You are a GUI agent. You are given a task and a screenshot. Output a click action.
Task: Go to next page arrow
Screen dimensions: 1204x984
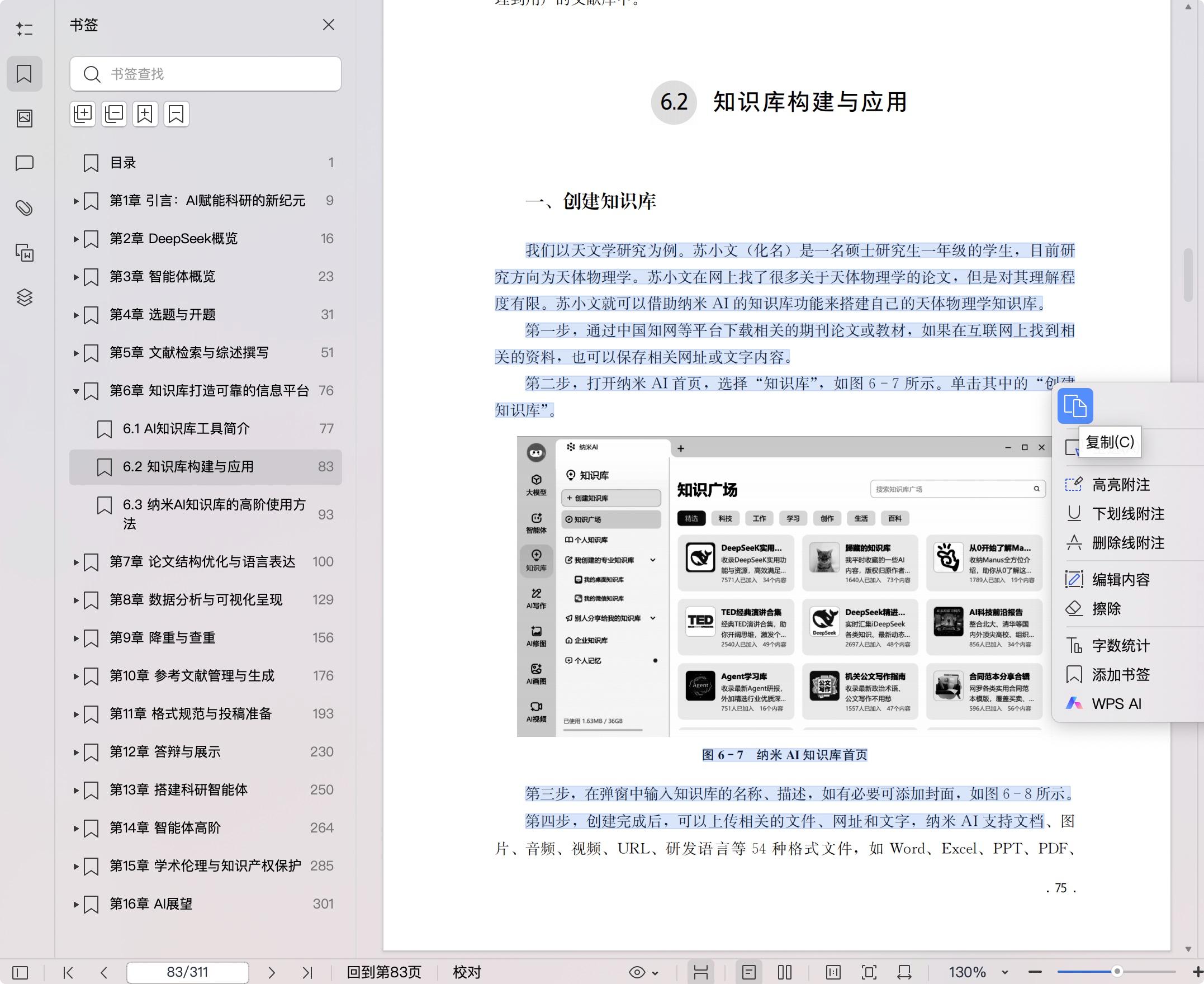point(272,973)
